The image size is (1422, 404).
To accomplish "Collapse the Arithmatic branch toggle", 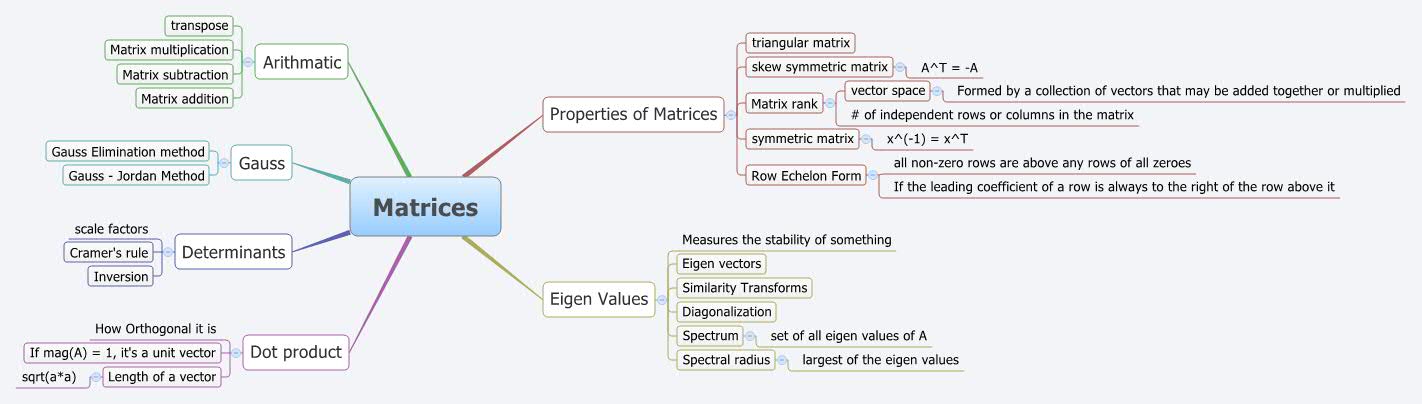I will pyautogui.click(x=246, y=62).
